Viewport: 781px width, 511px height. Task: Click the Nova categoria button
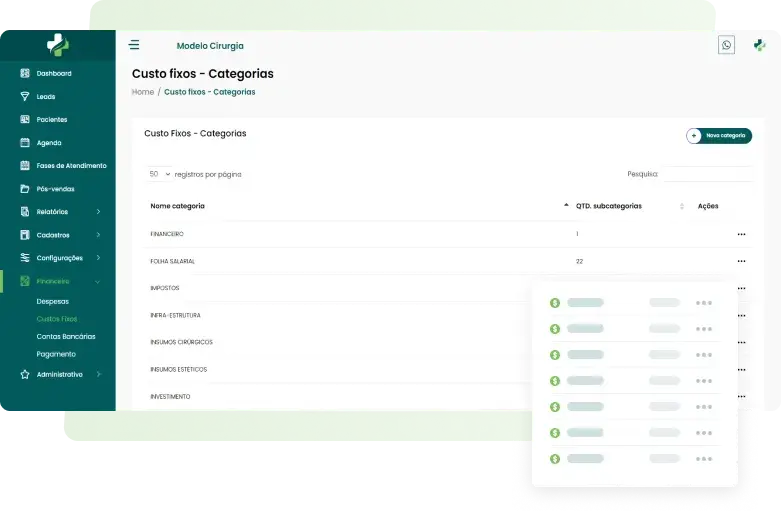tap(719, 135)
